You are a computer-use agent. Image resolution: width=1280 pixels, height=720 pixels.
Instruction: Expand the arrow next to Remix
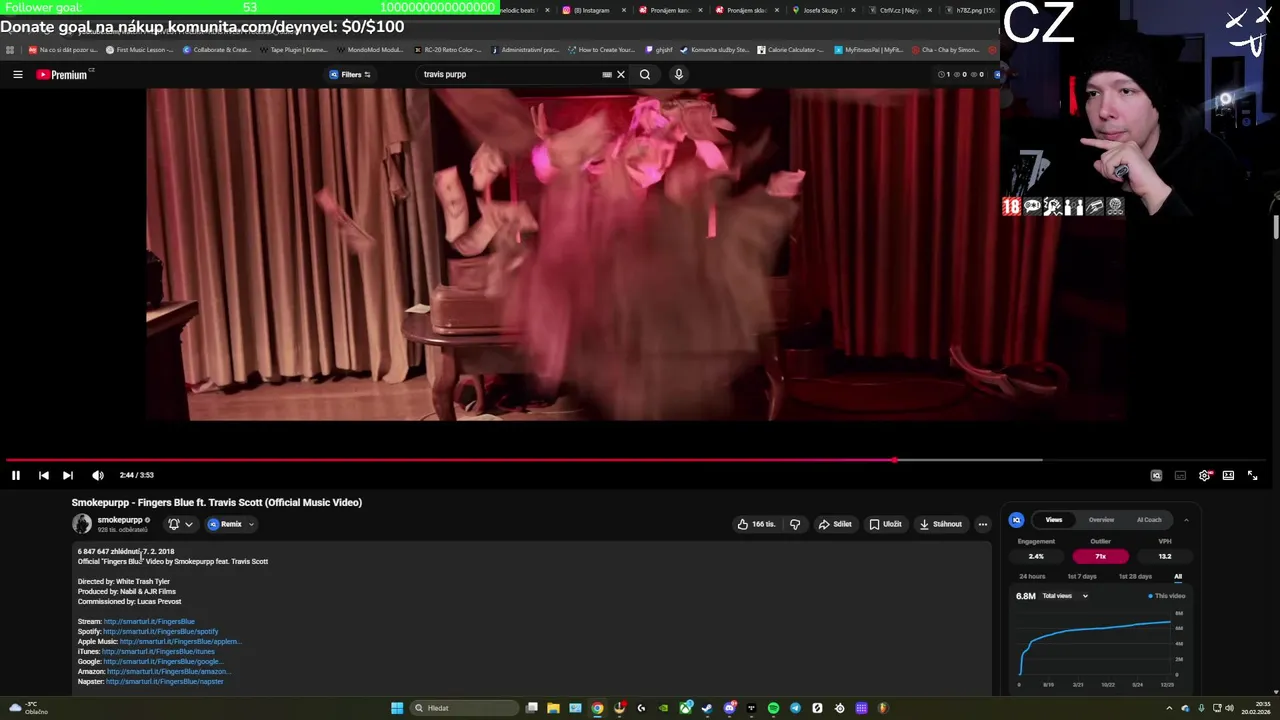coord(251,524)
